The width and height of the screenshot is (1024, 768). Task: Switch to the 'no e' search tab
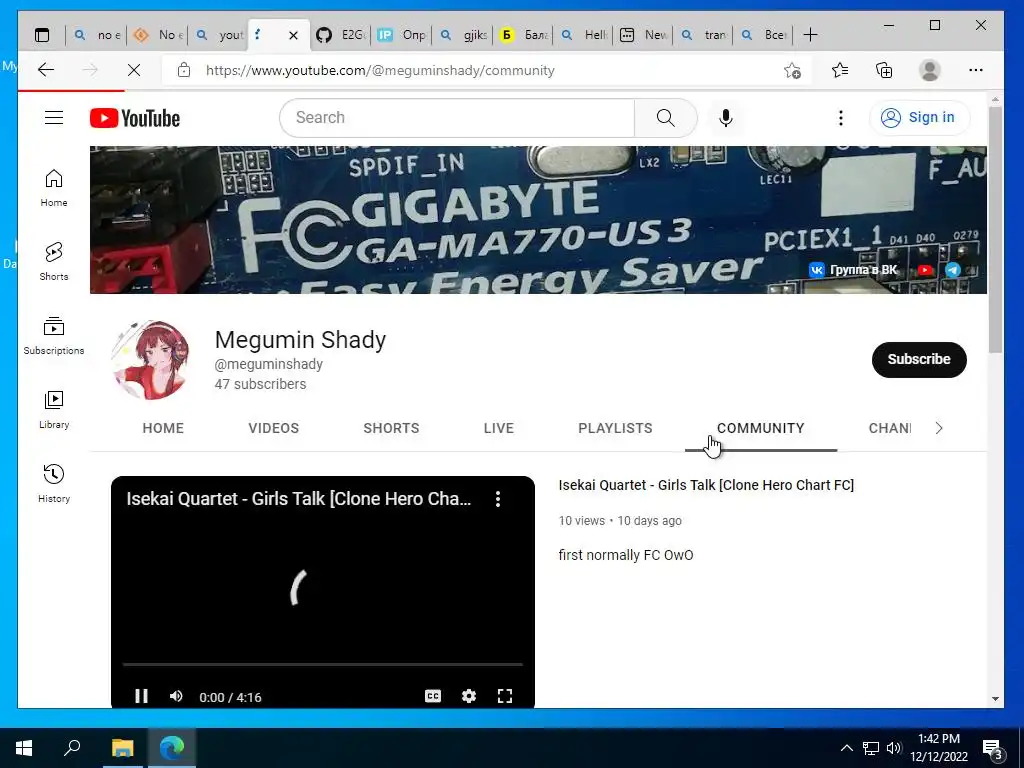click(x=97, y=35)
